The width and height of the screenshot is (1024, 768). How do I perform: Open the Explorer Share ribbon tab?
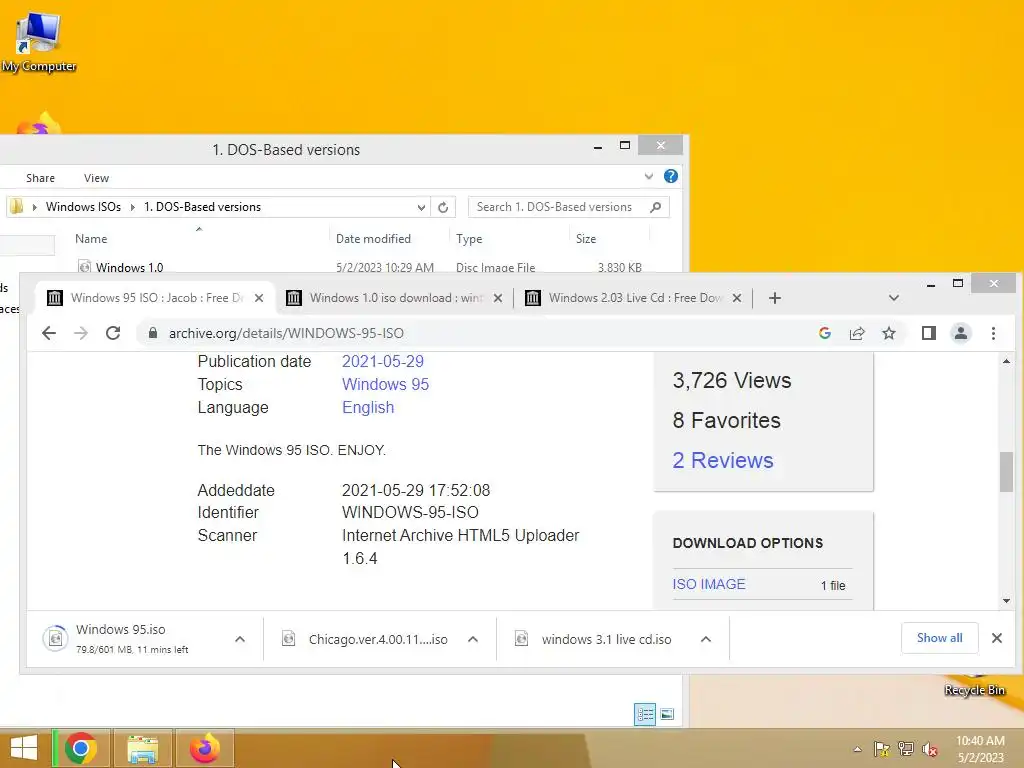pyautogui.click(x=40, y=178)
